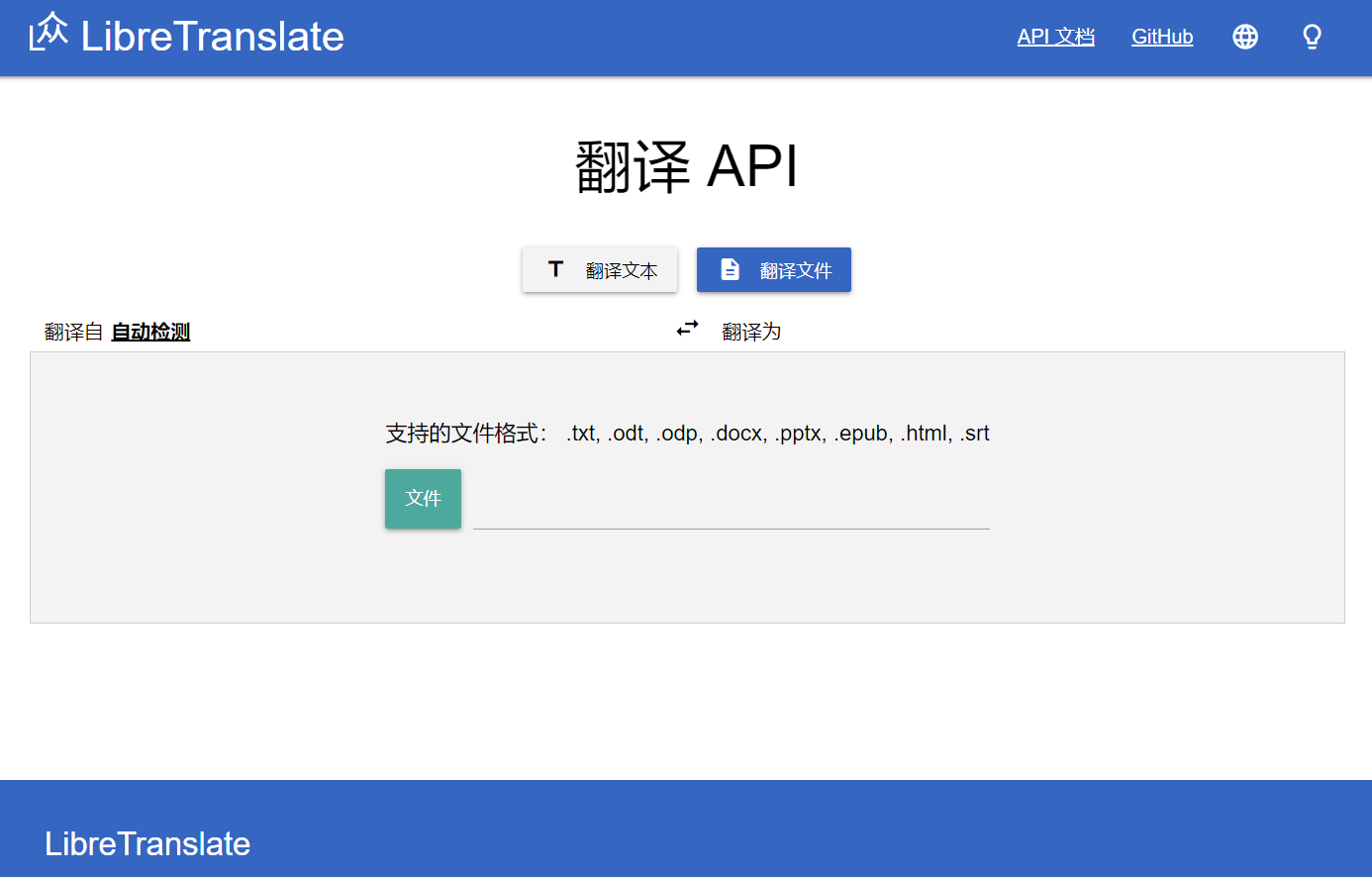Open the 自动检测 source language dropdown
This screenshot has width=1372, height=877.
click(150, 332)
